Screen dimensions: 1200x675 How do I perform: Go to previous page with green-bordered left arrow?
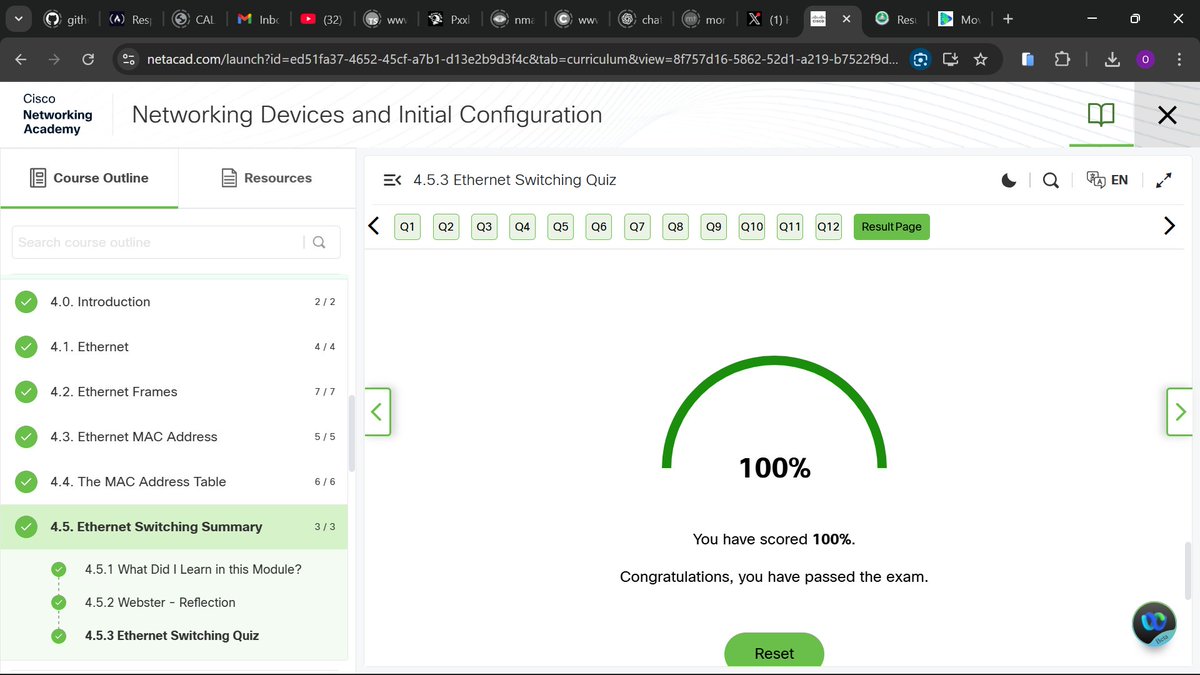pos(377,411)
